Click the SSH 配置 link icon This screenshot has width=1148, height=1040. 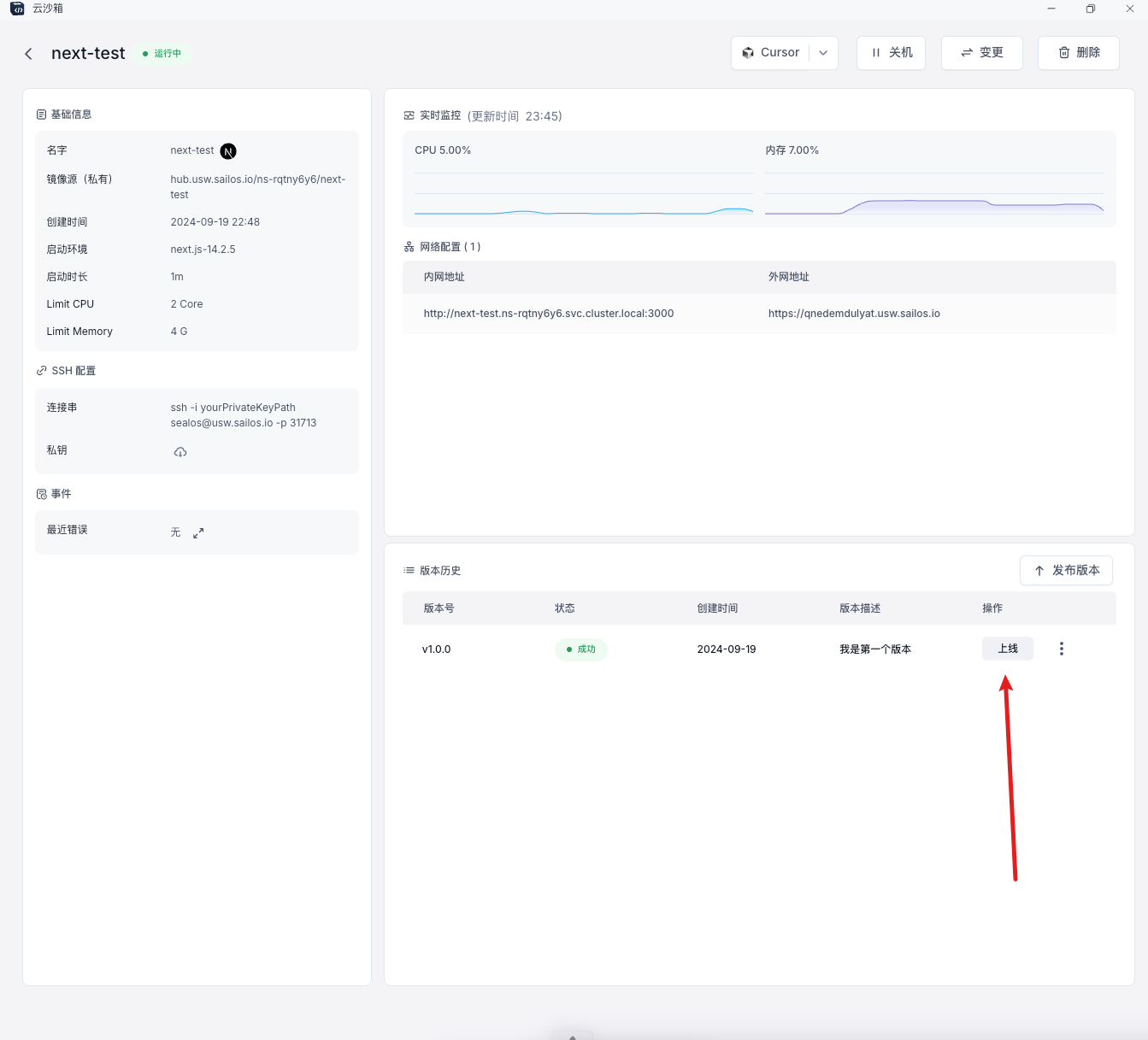41,371
